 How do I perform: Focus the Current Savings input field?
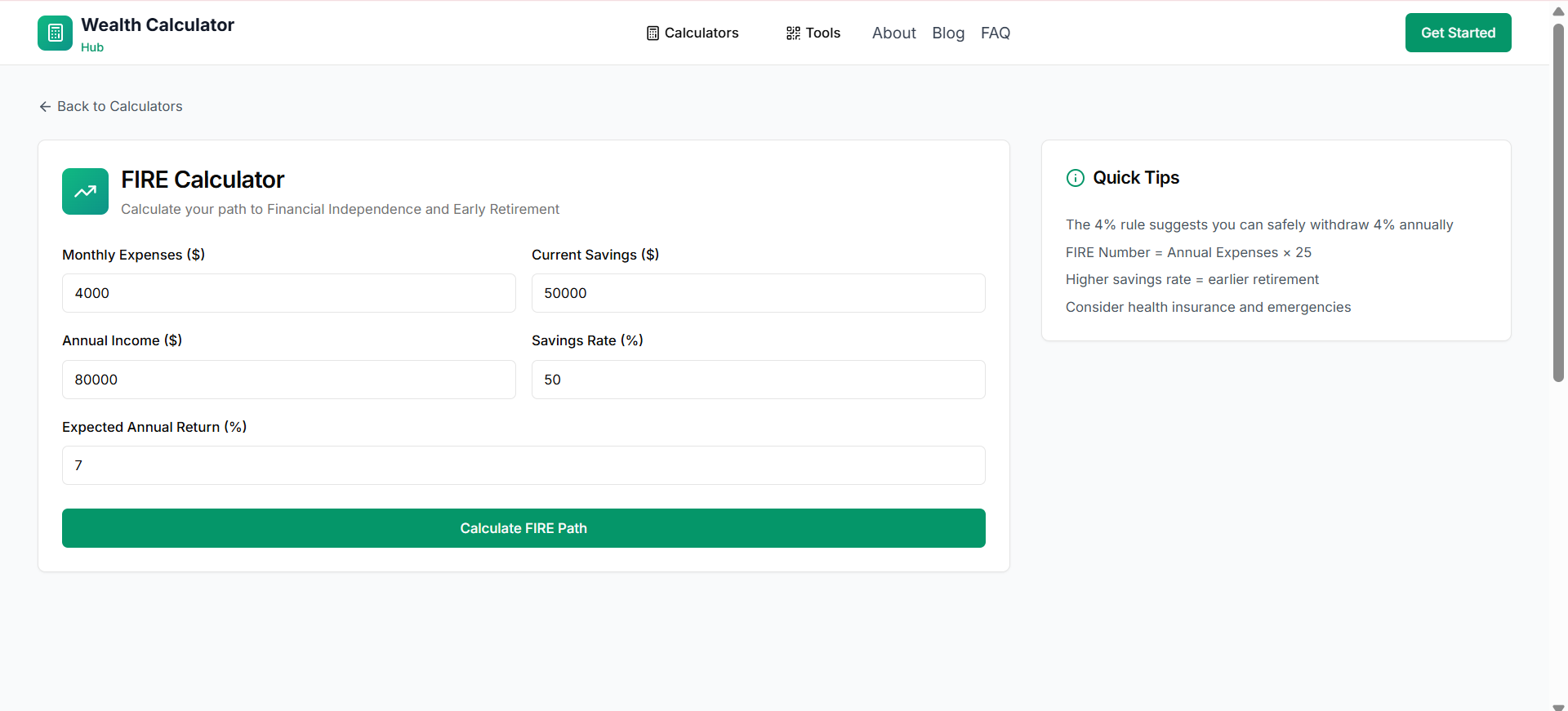coord(759,293)
